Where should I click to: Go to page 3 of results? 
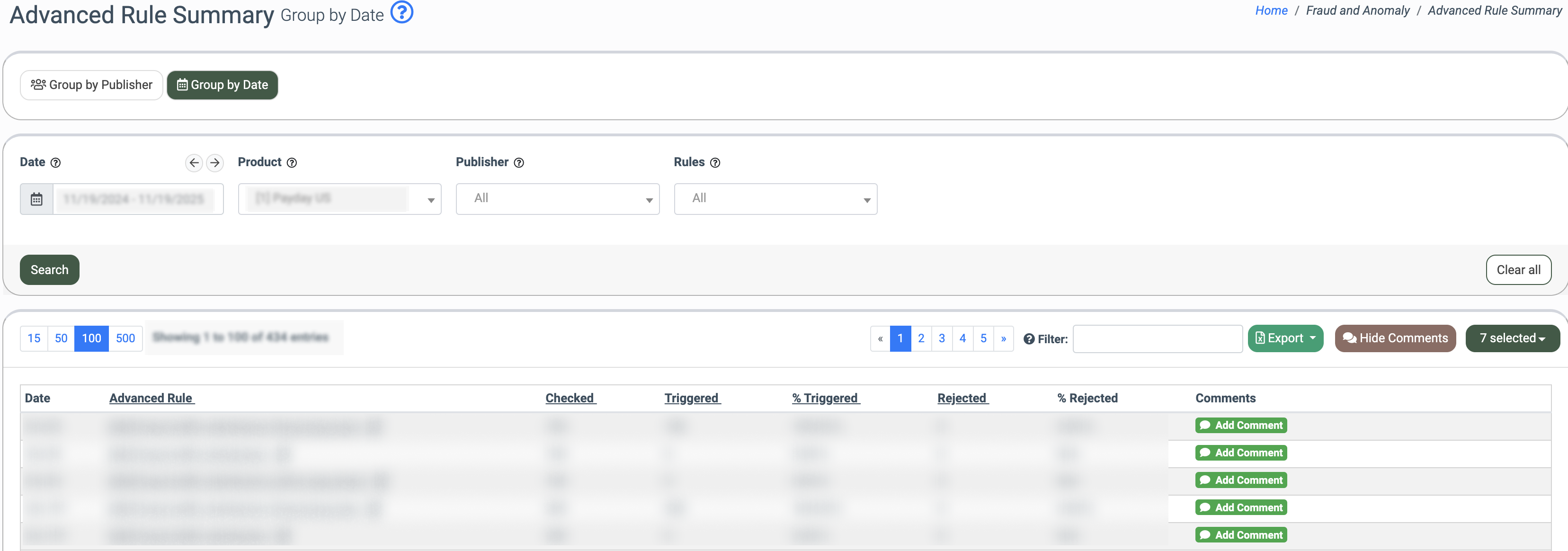(x=942, y=338)
